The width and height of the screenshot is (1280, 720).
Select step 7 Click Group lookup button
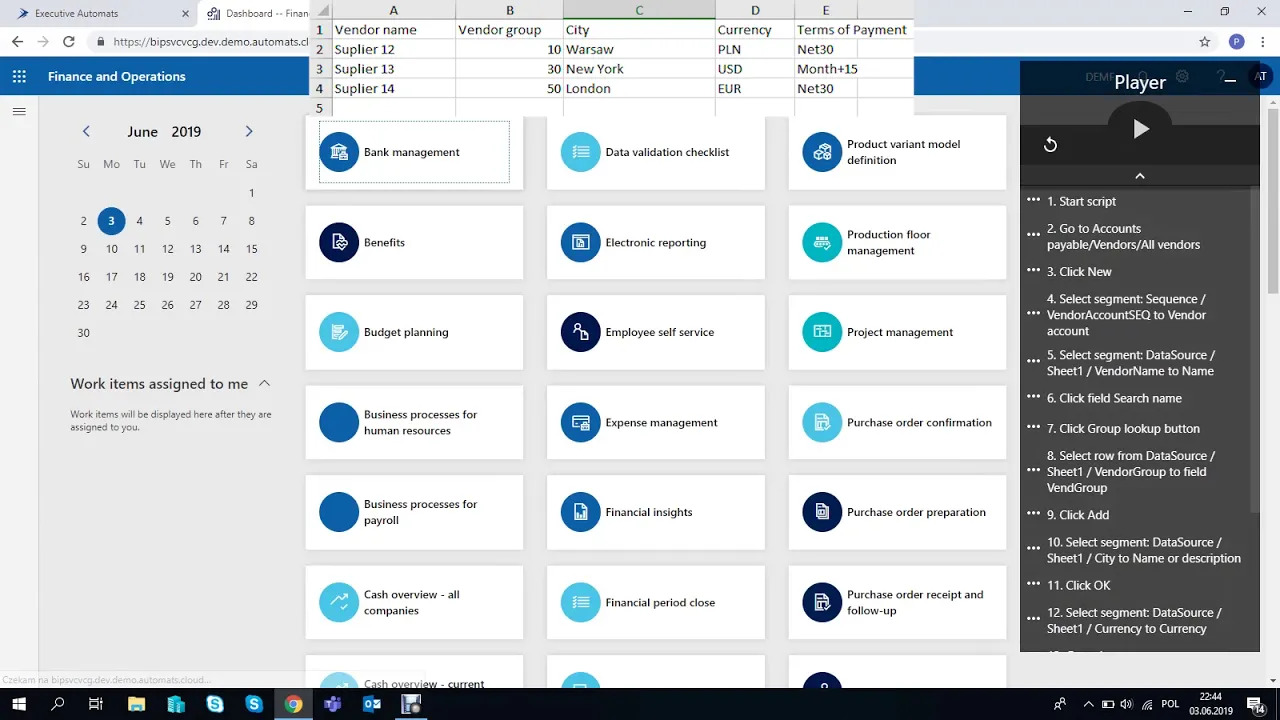point(1123,429)
